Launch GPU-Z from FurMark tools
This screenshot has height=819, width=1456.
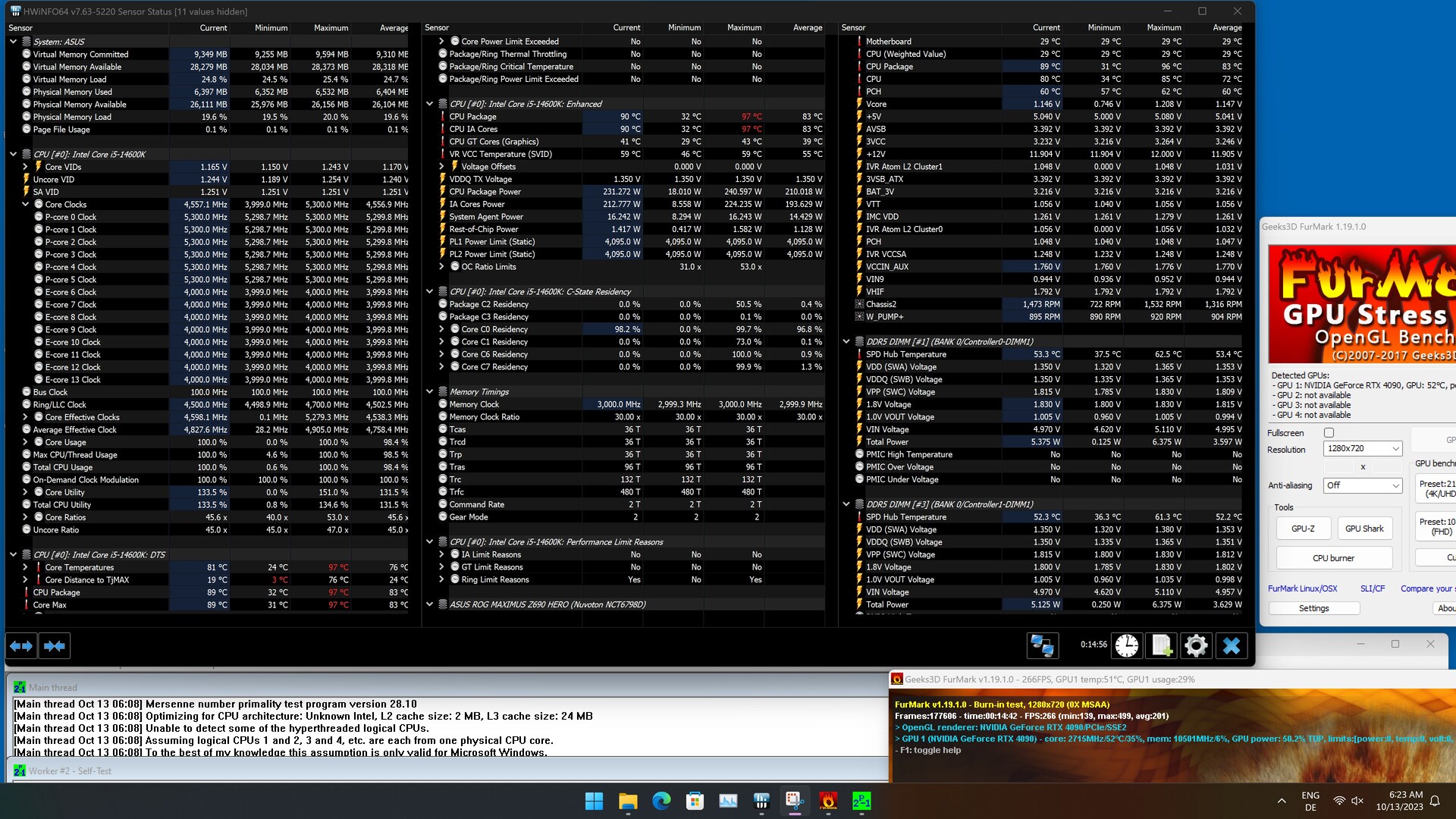pos(1303,529)
